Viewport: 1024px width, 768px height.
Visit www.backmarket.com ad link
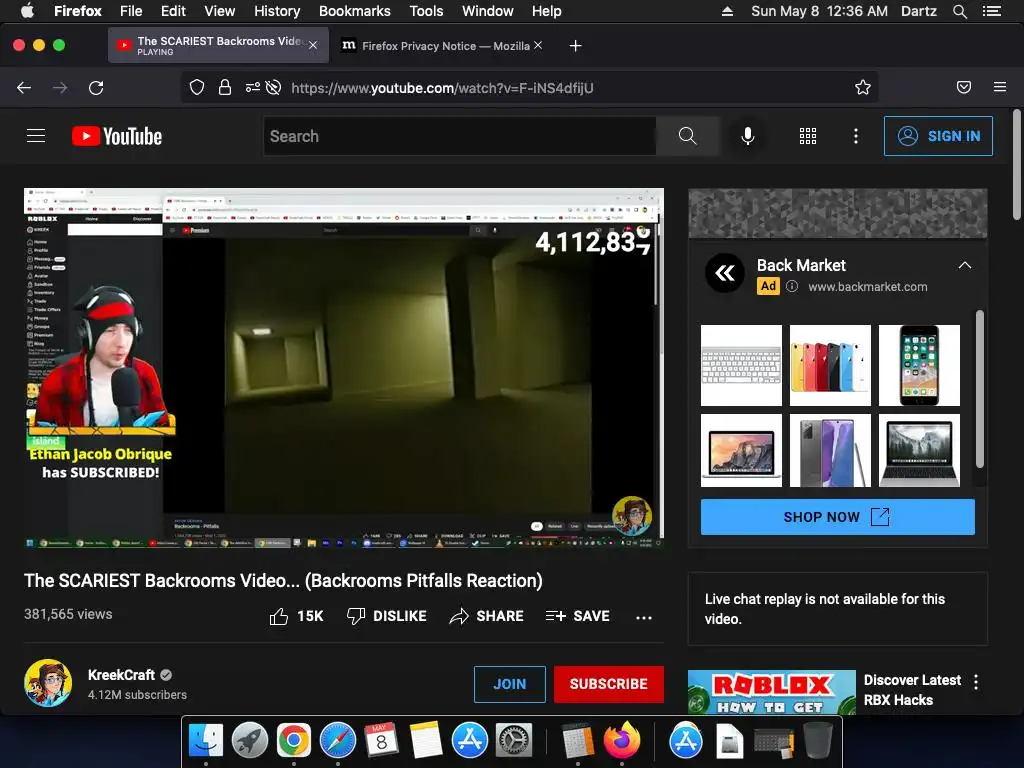[867, 287]
